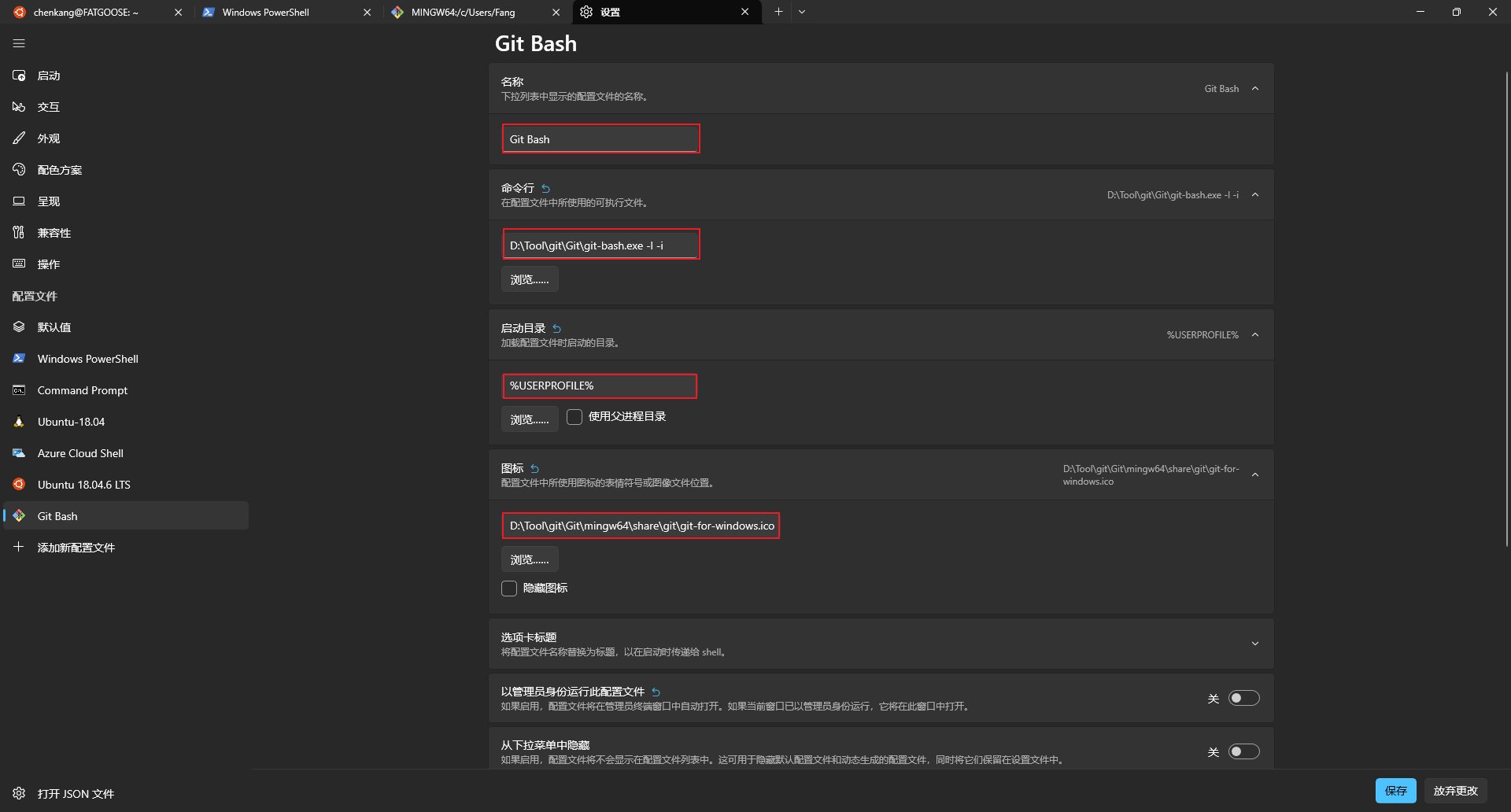Collapse the 图标 icon section
Screen dimensions: 1511x812
pyautogui.click(x=1255, y=474)
